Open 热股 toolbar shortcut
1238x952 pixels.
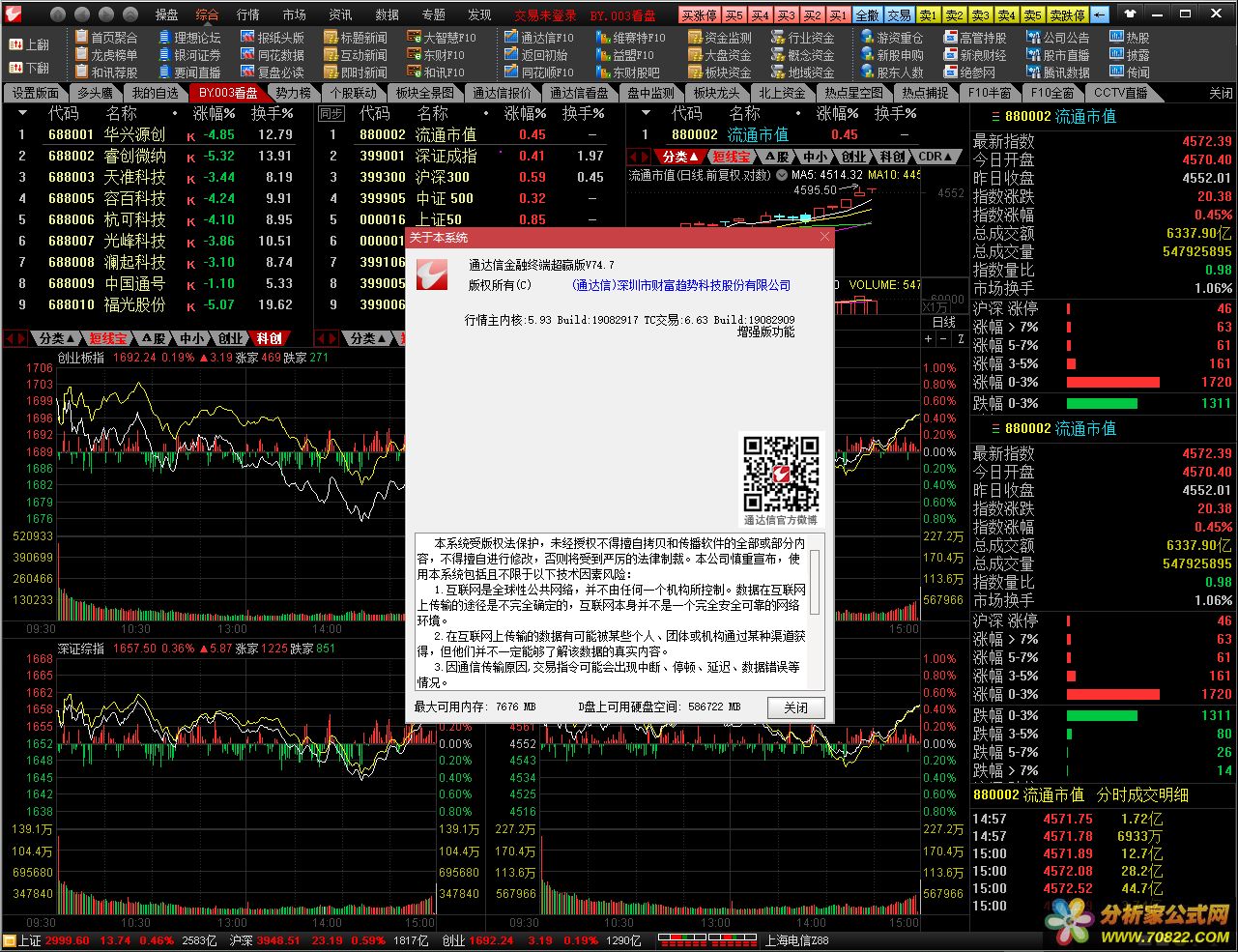pos(1130,38)
